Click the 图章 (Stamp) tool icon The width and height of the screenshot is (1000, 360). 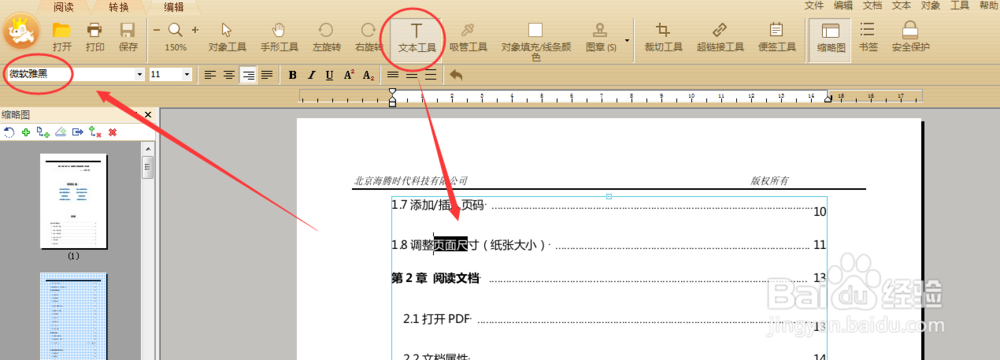point(600,31)
